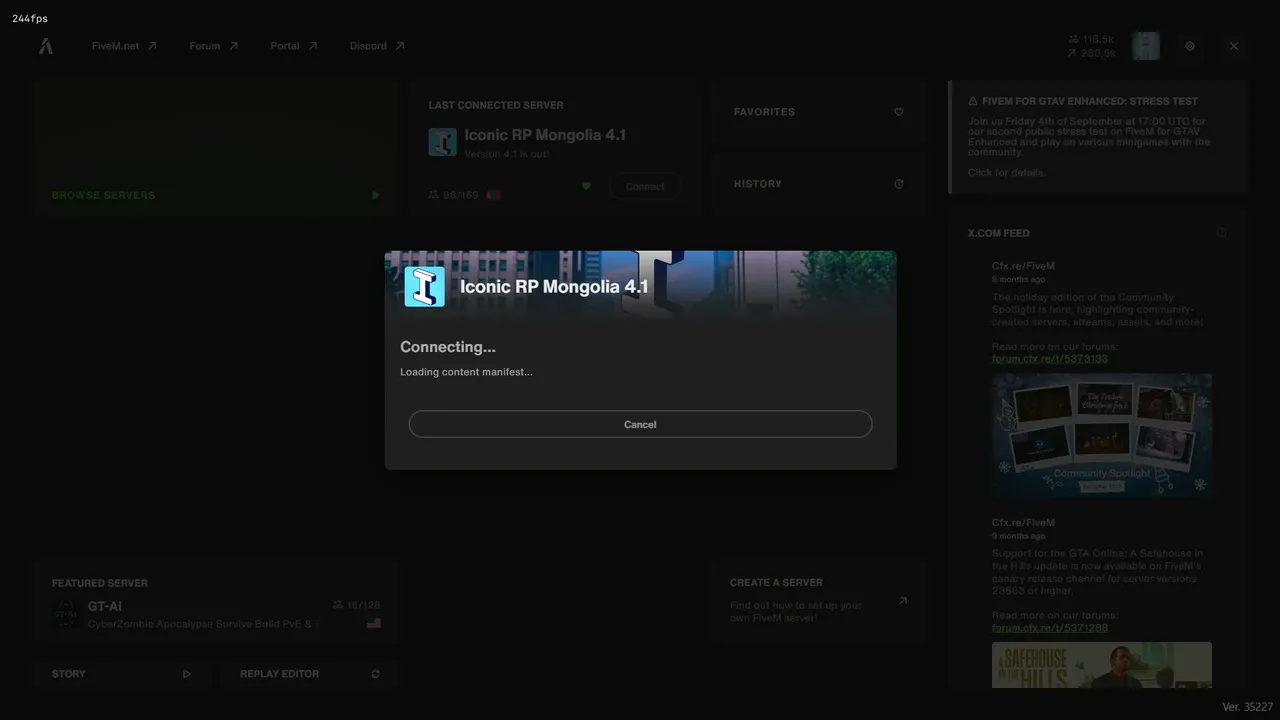Click the GT-AI featured server icon
This screenshot has height=720, width=1280.
click(x=65, y=614)
